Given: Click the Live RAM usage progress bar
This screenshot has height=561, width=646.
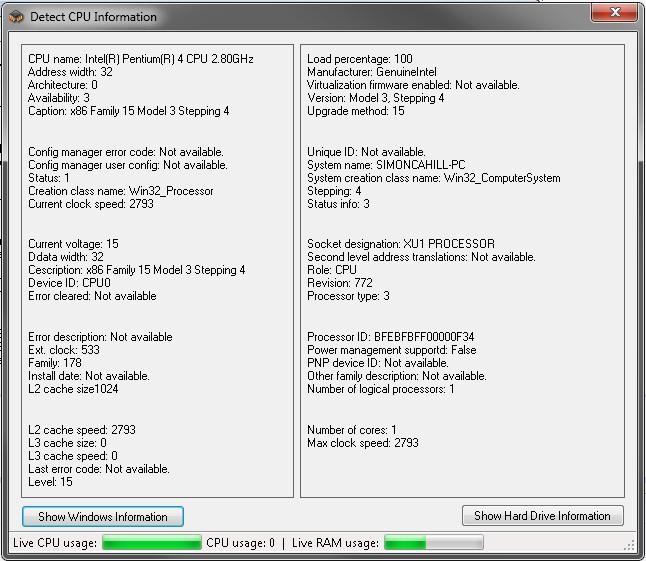Looking at the screenshot, I should click(434, 542).
